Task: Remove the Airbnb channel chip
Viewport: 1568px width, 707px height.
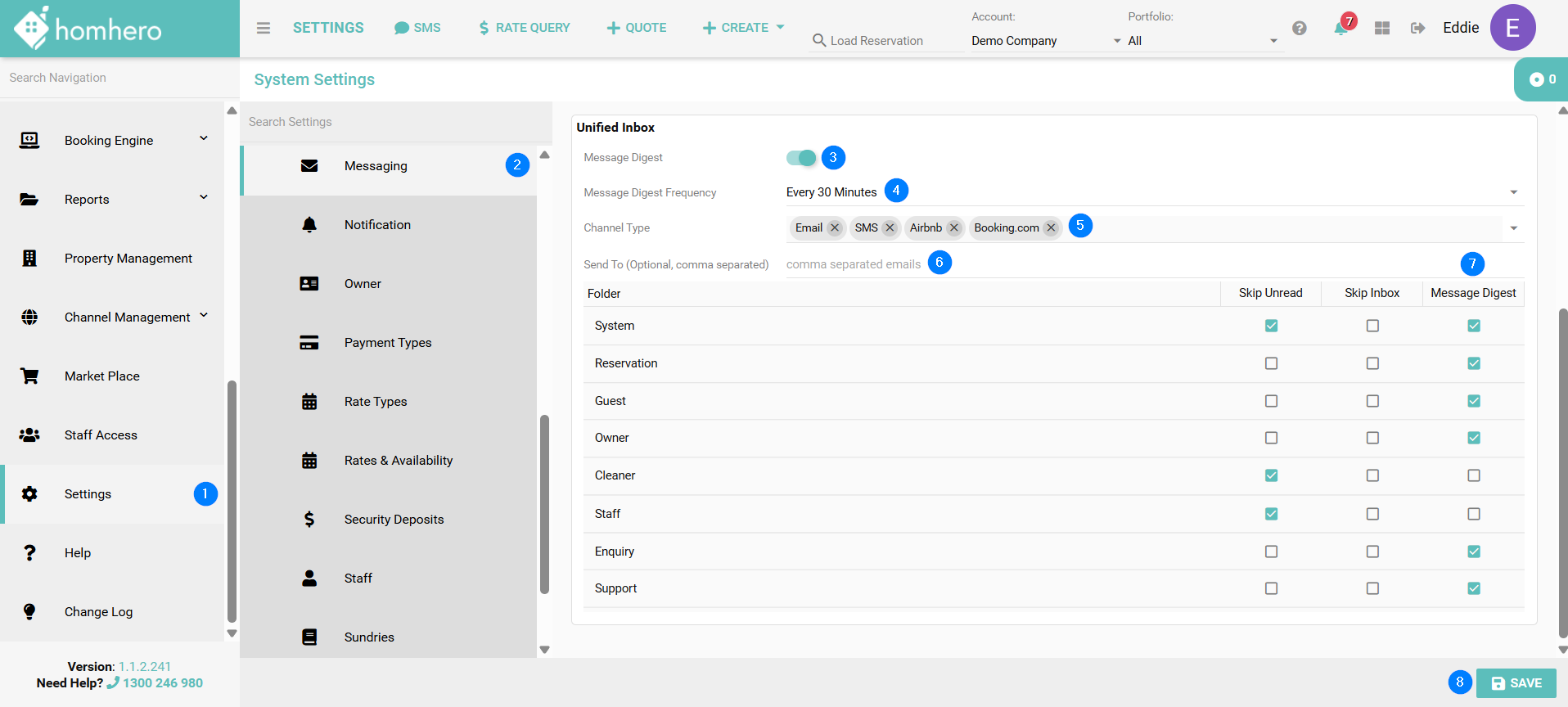Action: click(x=954, y=228)
